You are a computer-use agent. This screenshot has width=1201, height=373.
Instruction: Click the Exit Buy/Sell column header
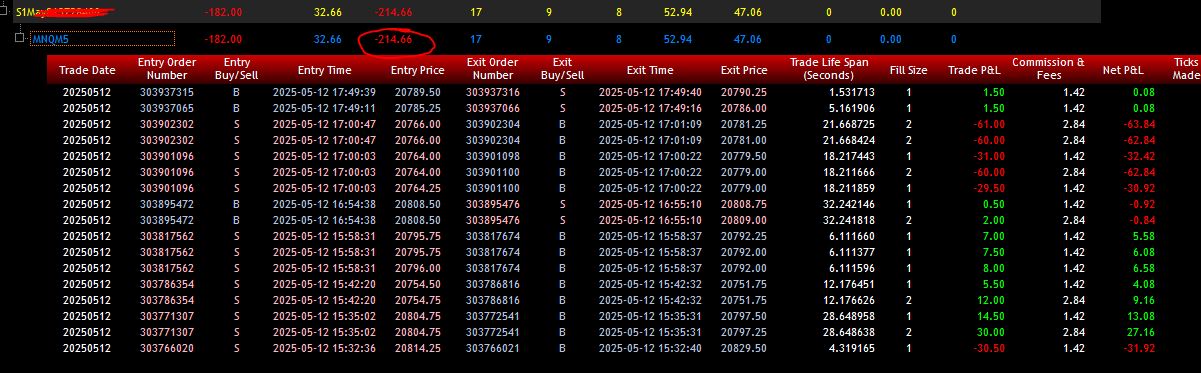click(x=562, y=69)
